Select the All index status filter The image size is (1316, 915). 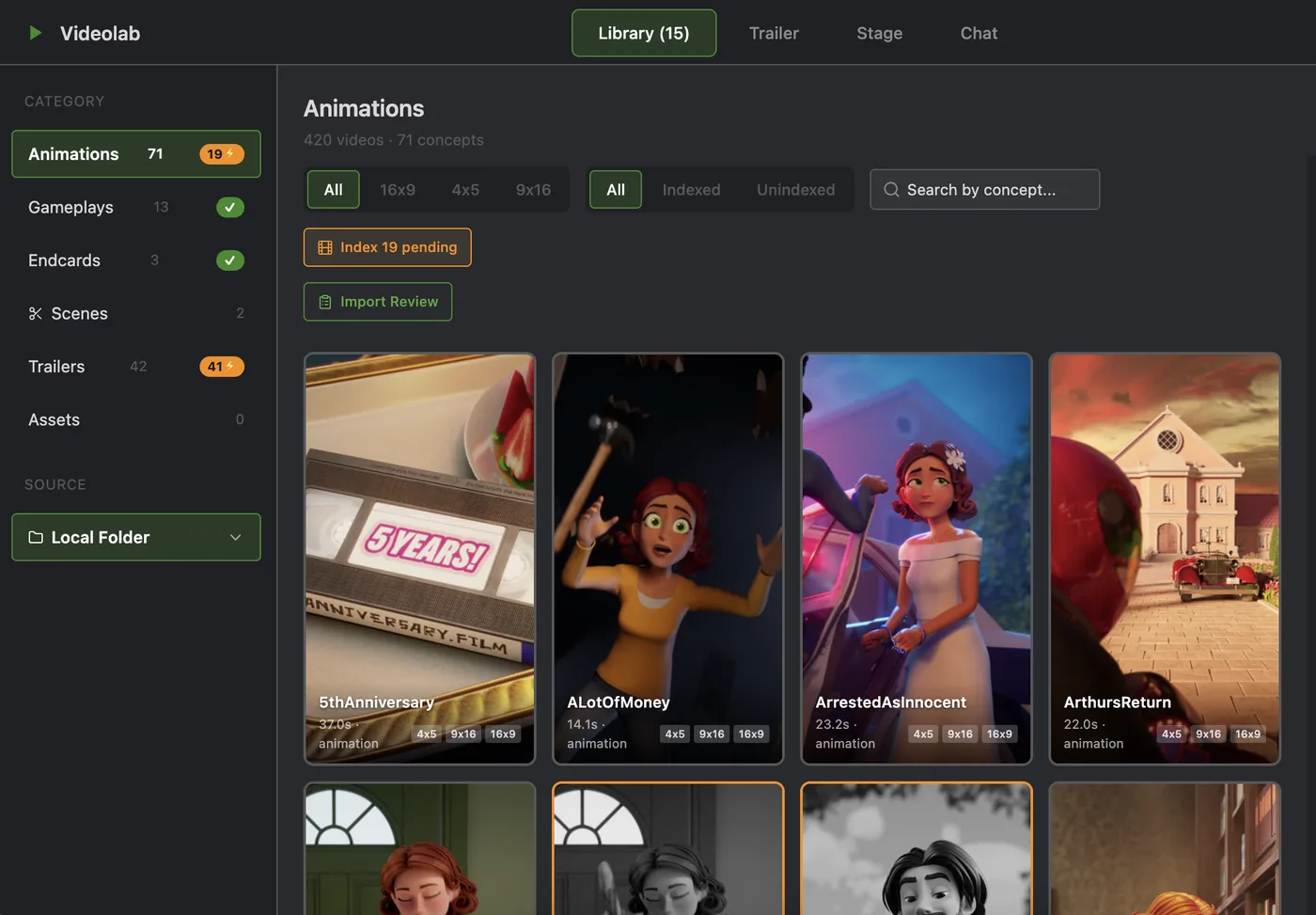(616, 189)
